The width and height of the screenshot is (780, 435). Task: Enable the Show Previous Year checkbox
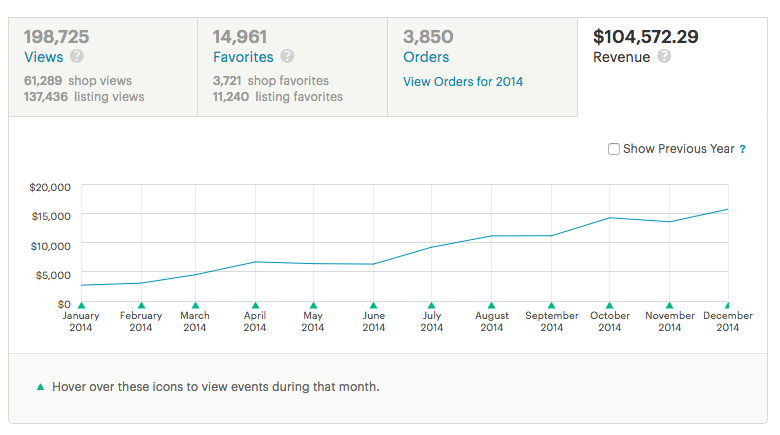point(614,149)
